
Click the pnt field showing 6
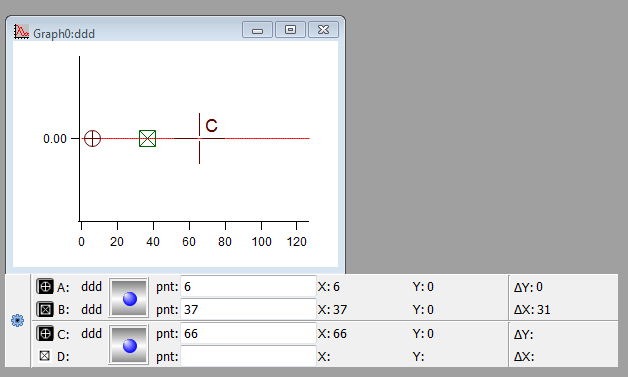[x=248, y=286]
